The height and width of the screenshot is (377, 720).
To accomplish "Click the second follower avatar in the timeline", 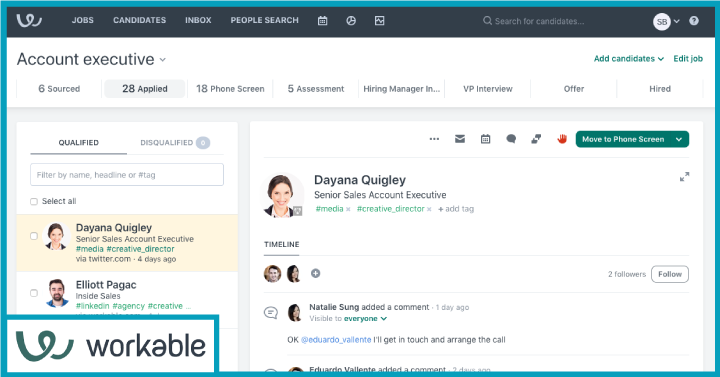I will pyautogui.click(x=293, y=274).
